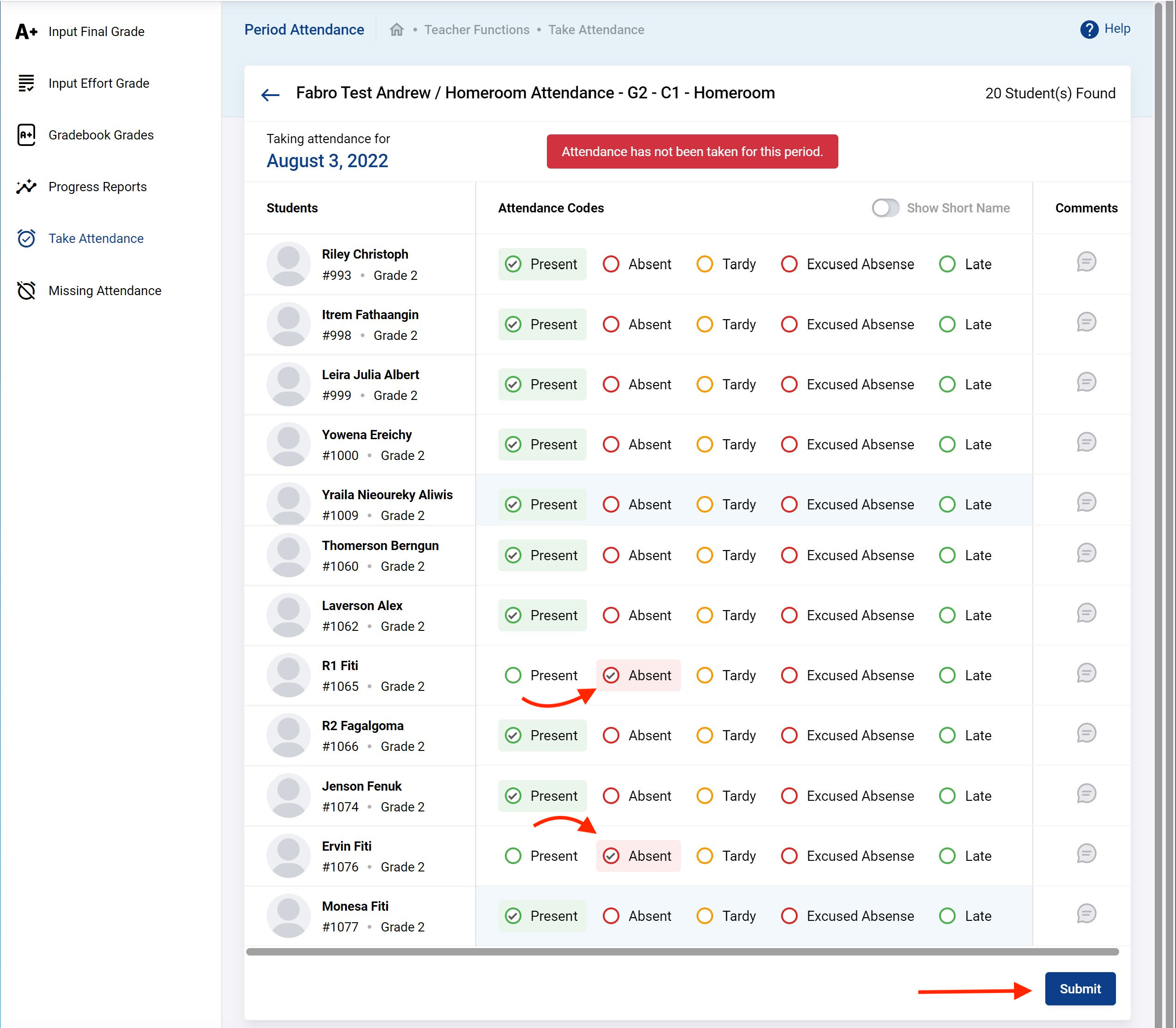Screen dimensions: 1176x1028
Task: Open comment bubble for R1 Fiti
Action: pyautogui.click(x=1086, y=673)
